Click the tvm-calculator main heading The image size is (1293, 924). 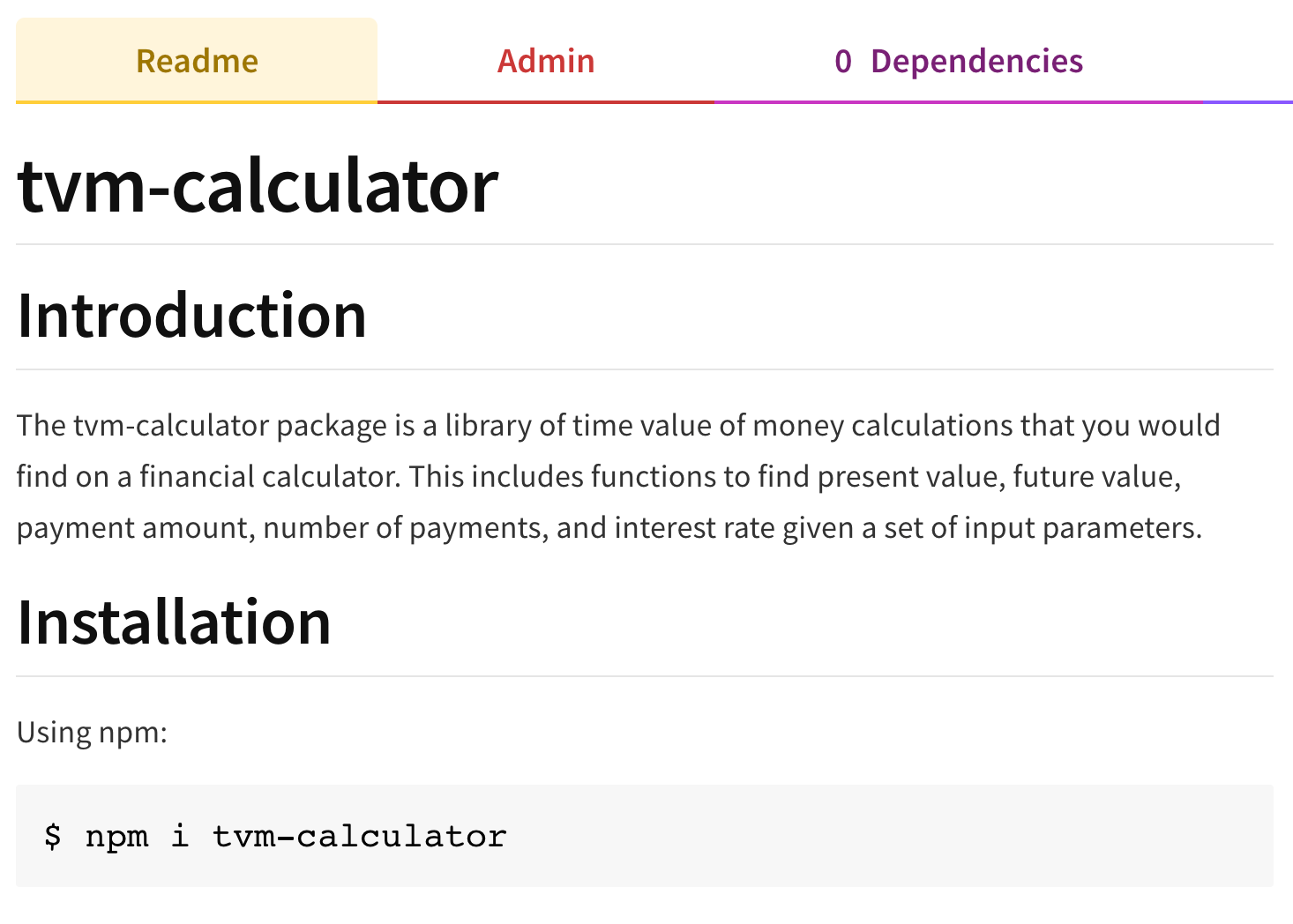[x=258, y=186]
